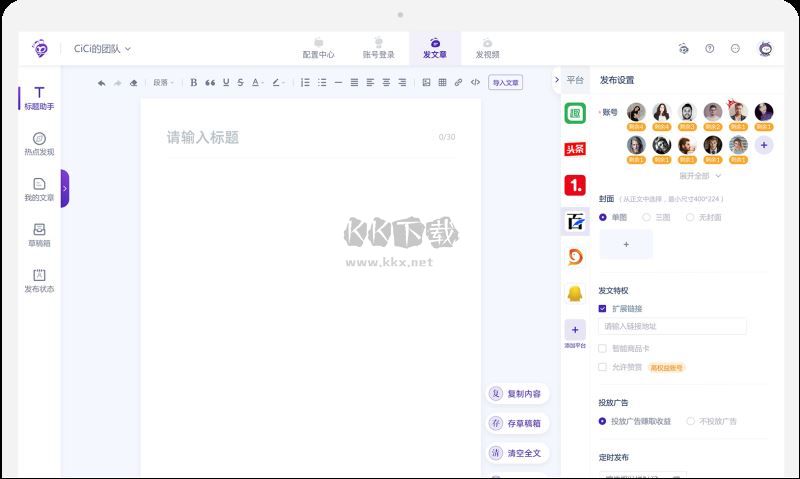Insert an ordered numbered list
The image size is (800, 479).
pyautogui.click(x=305, y=82)
